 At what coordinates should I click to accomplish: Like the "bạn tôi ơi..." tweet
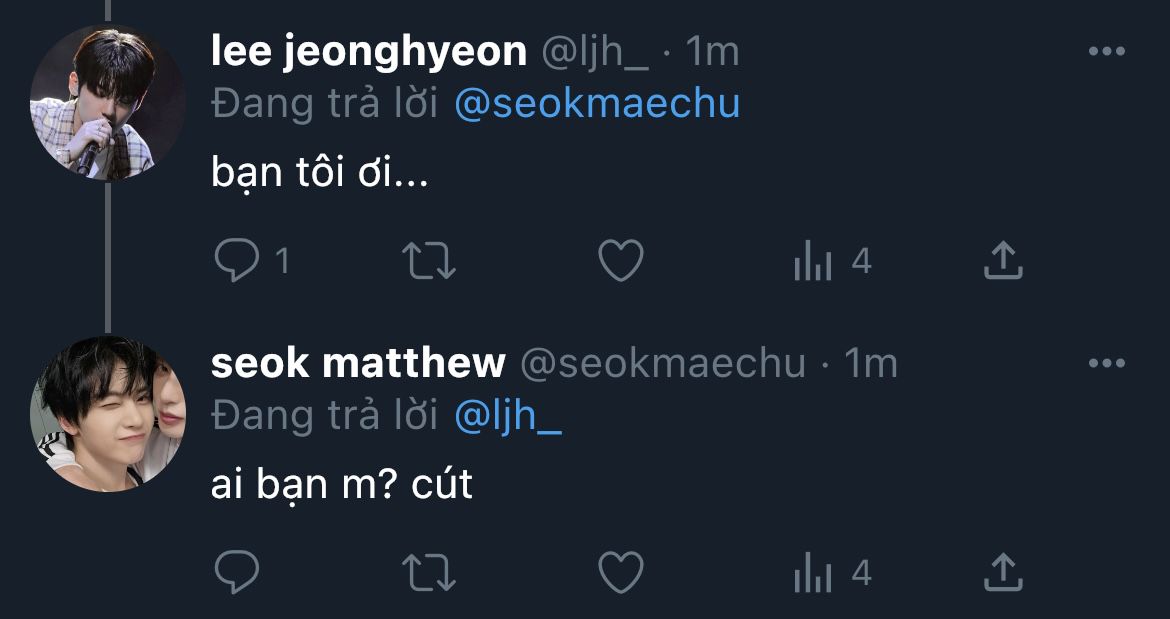(620, 262)
